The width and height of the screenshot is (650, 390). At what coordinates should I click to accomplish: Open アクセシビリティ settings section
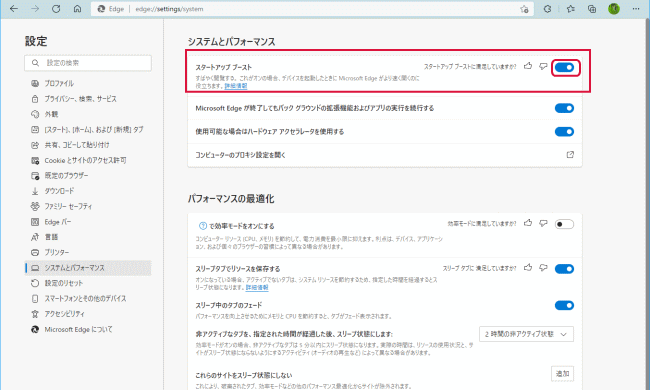[x=88, y=314]
